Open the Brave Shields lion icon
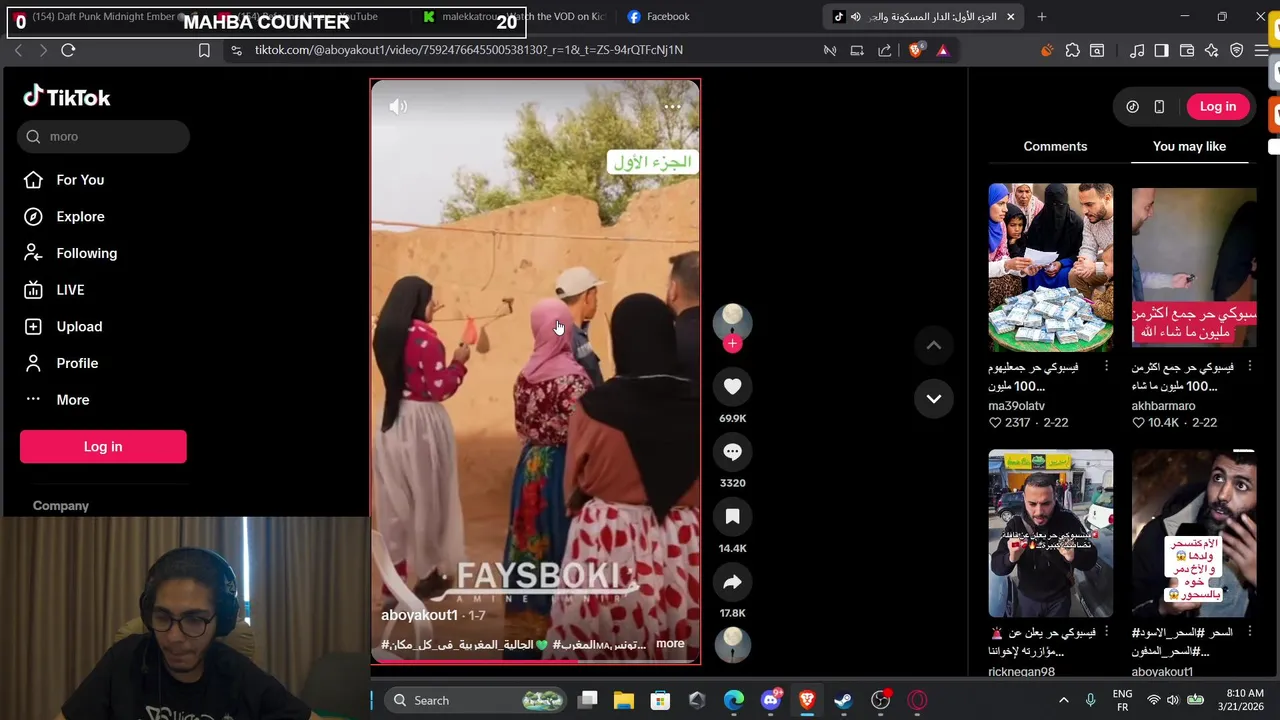The width and height of the screenshot is (1280, 720). 916,50
